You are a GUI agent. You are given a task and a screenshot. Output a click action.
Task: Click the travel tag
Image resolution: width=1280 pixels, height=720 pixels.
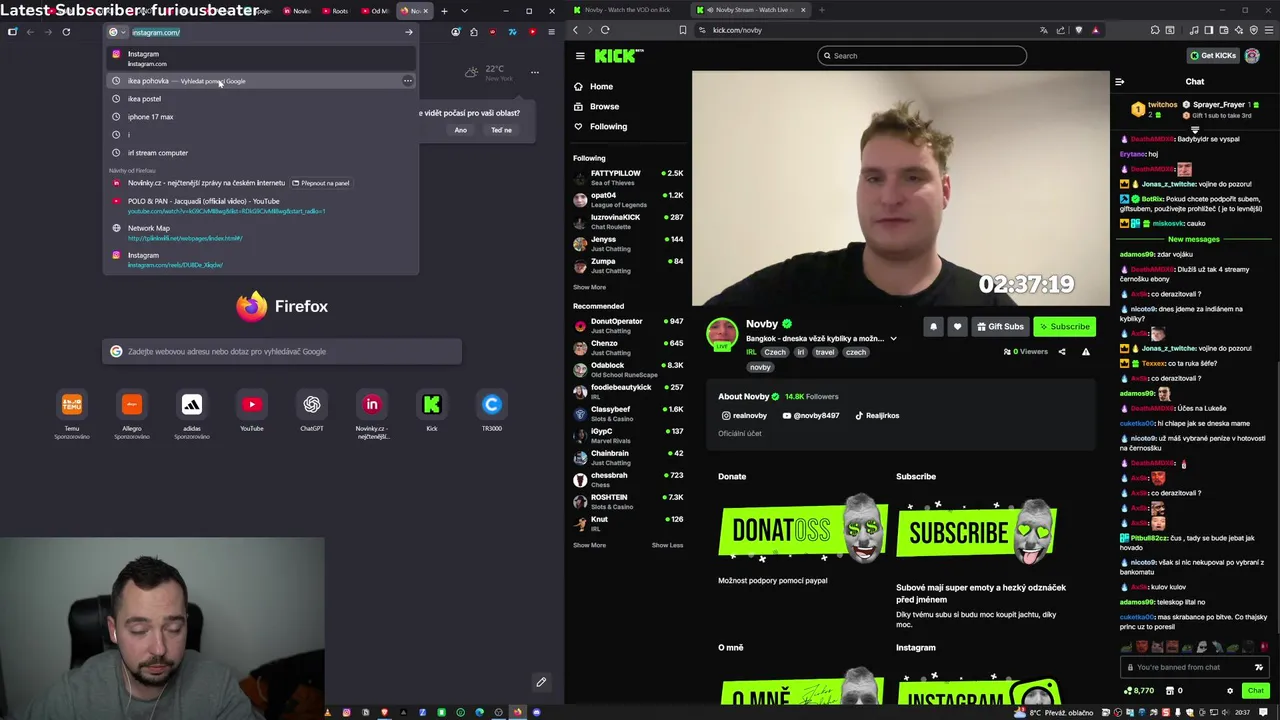(824, 353)
